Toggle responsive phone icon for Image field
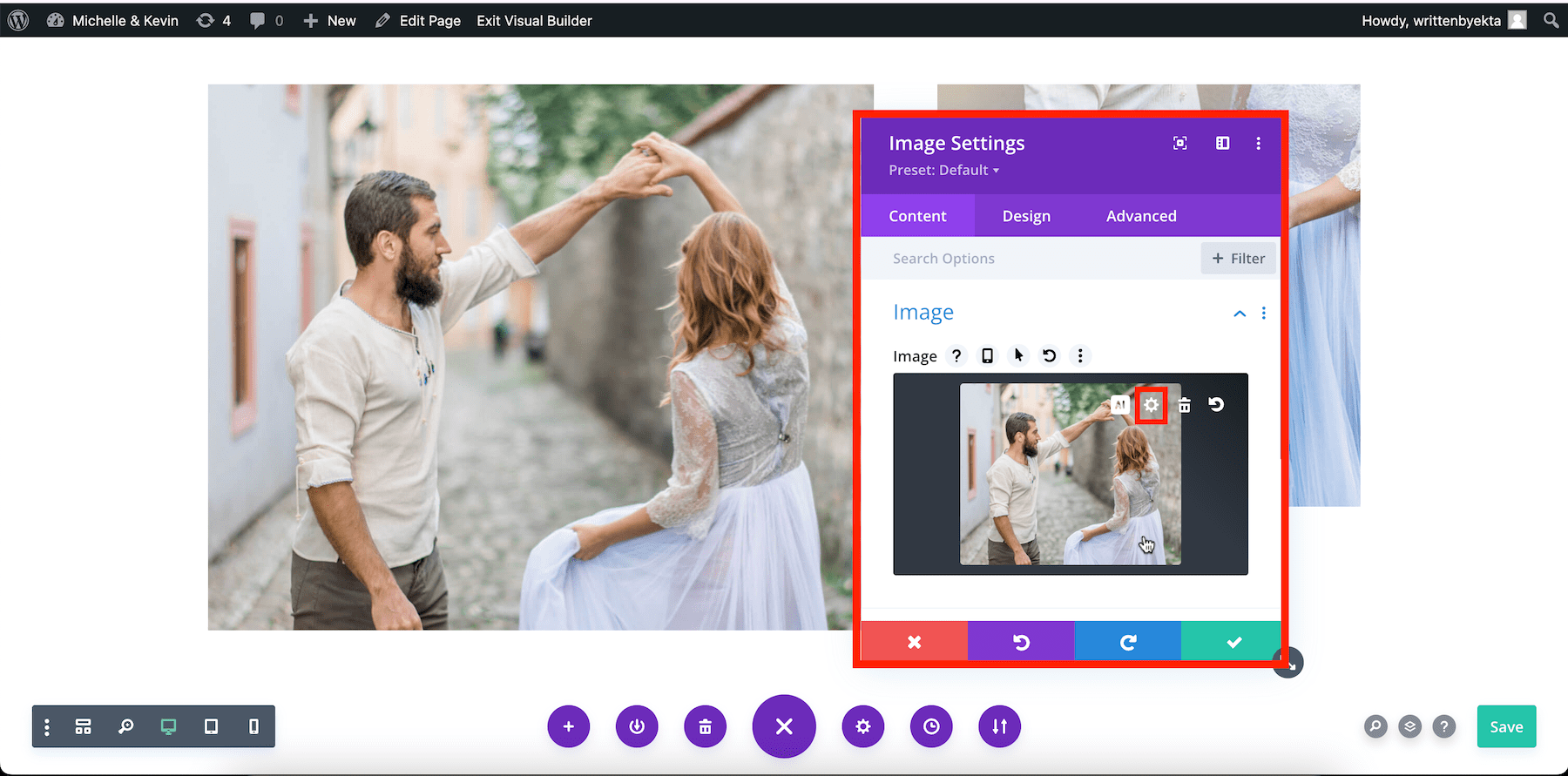Screen dimensions: 1568x776 (987, 355)
